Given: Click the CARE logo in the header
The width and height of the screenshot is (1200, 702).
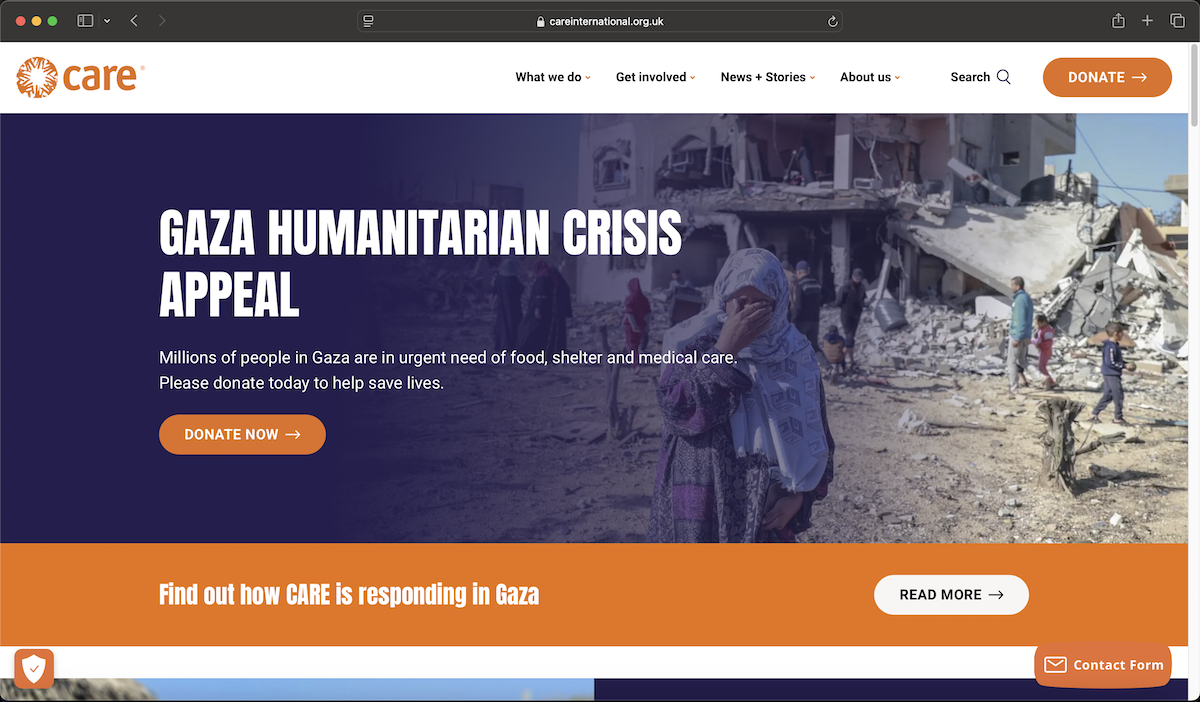Looking at the screenshot, I should 81,77.
